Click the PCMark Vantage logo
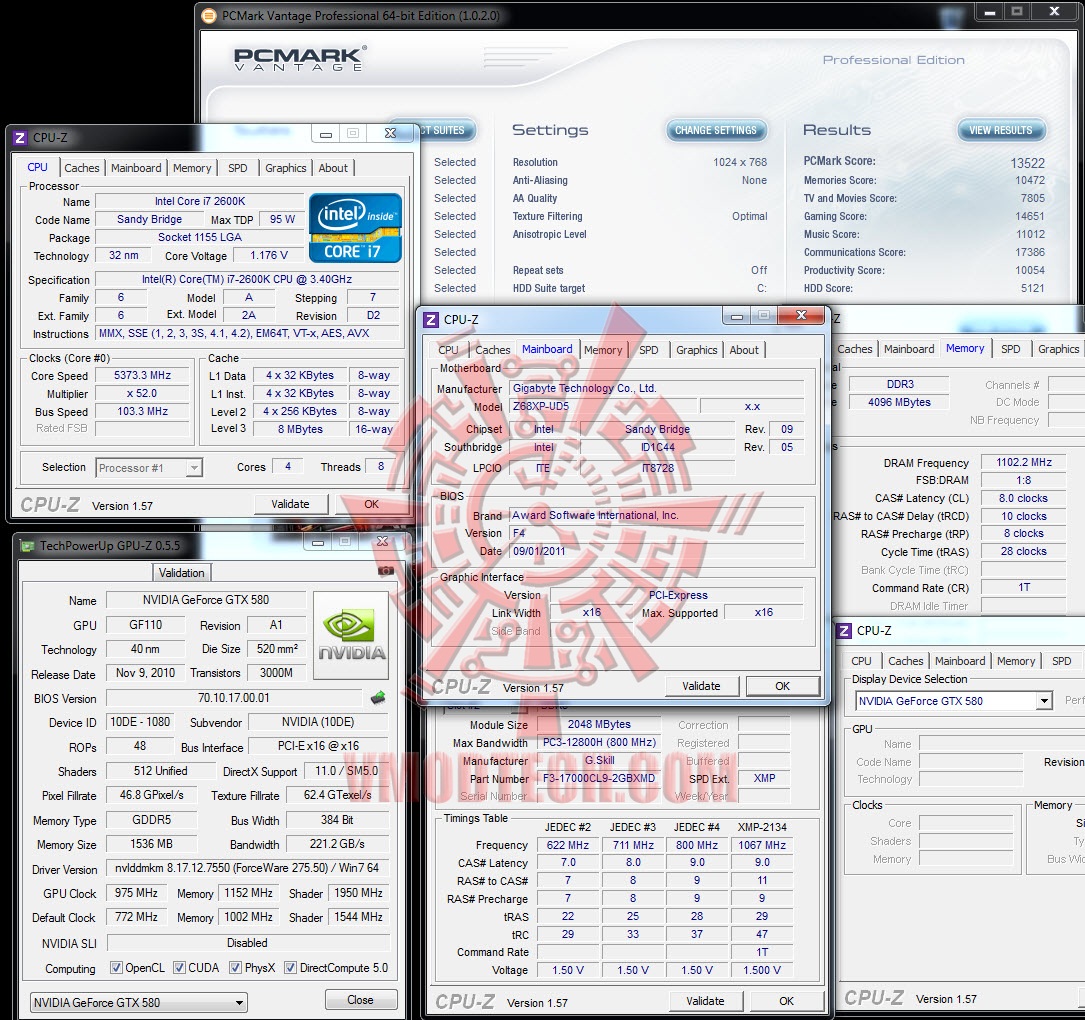The image size is (1085, 1020). click(300, 58)
